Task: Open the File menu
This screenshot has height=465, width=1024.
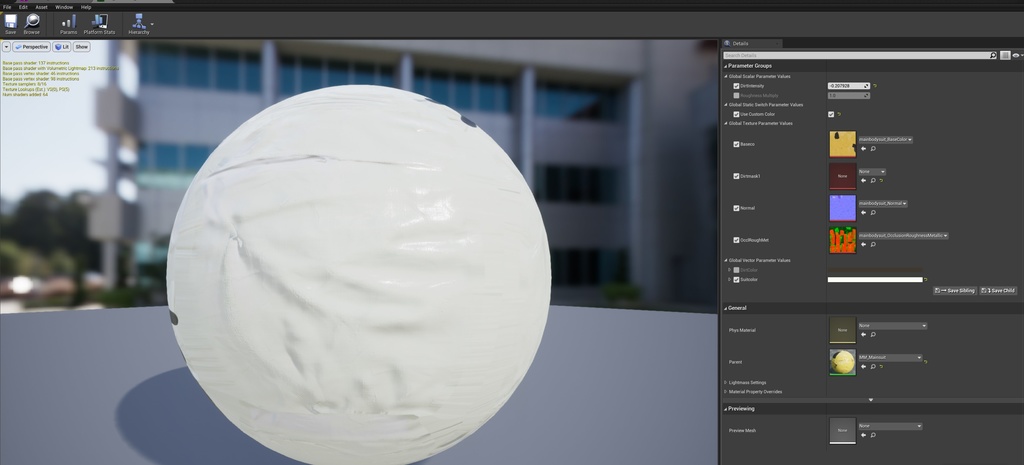Action: [7, 7]
